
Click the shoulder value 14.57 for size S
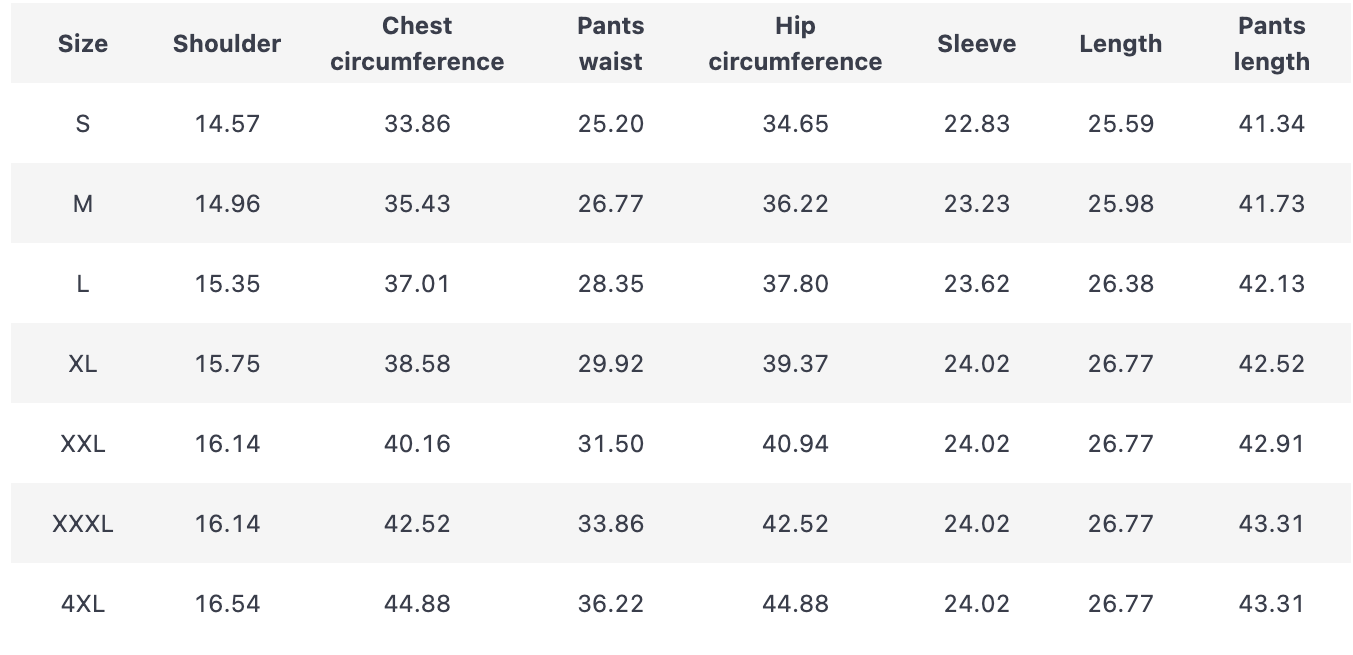click(227, 124)
